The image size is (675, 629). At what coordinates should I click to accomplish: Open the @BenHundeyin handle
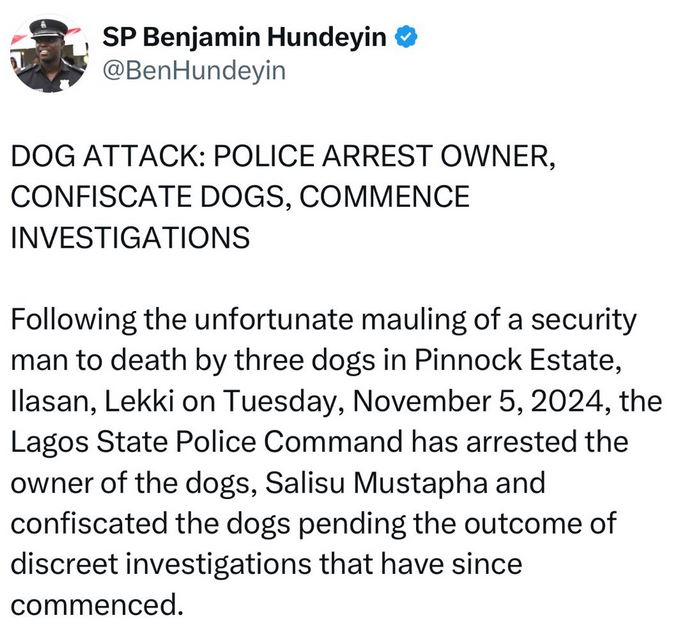tap(194, 72)
